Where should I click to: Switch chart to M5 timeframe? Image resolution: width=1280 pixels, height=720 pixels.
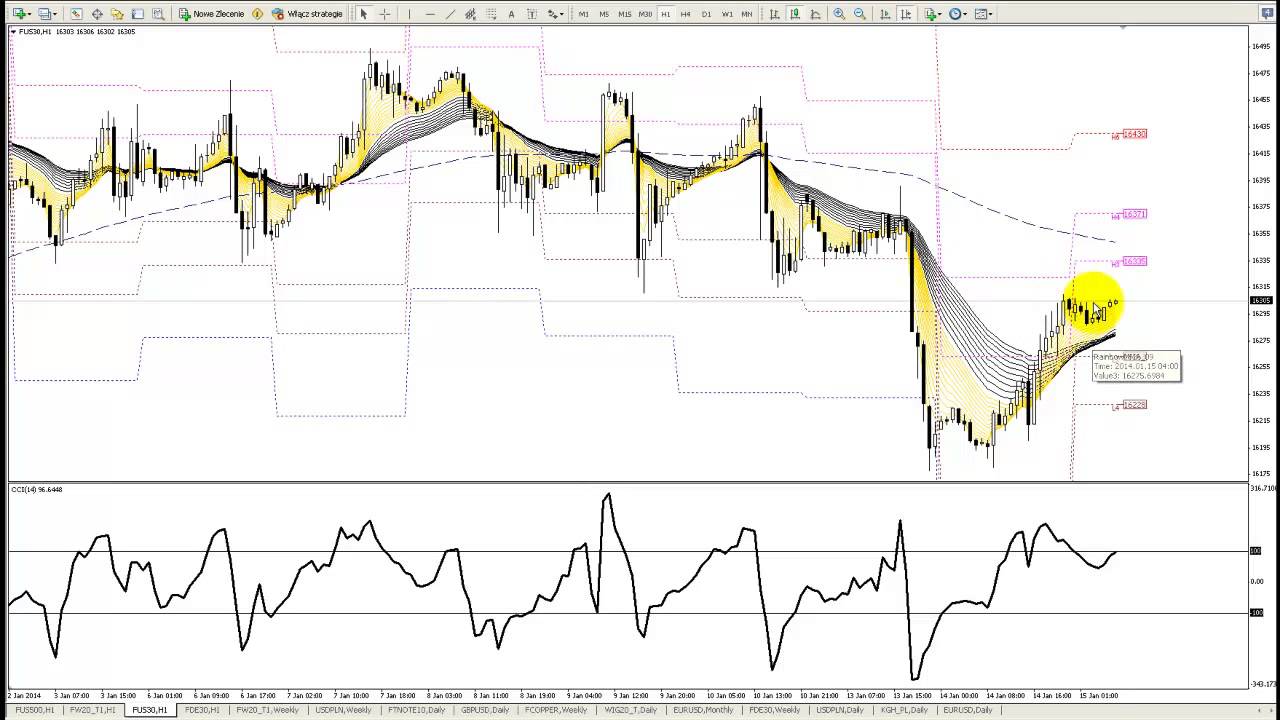pyautogui.click(x=605, y=14)
